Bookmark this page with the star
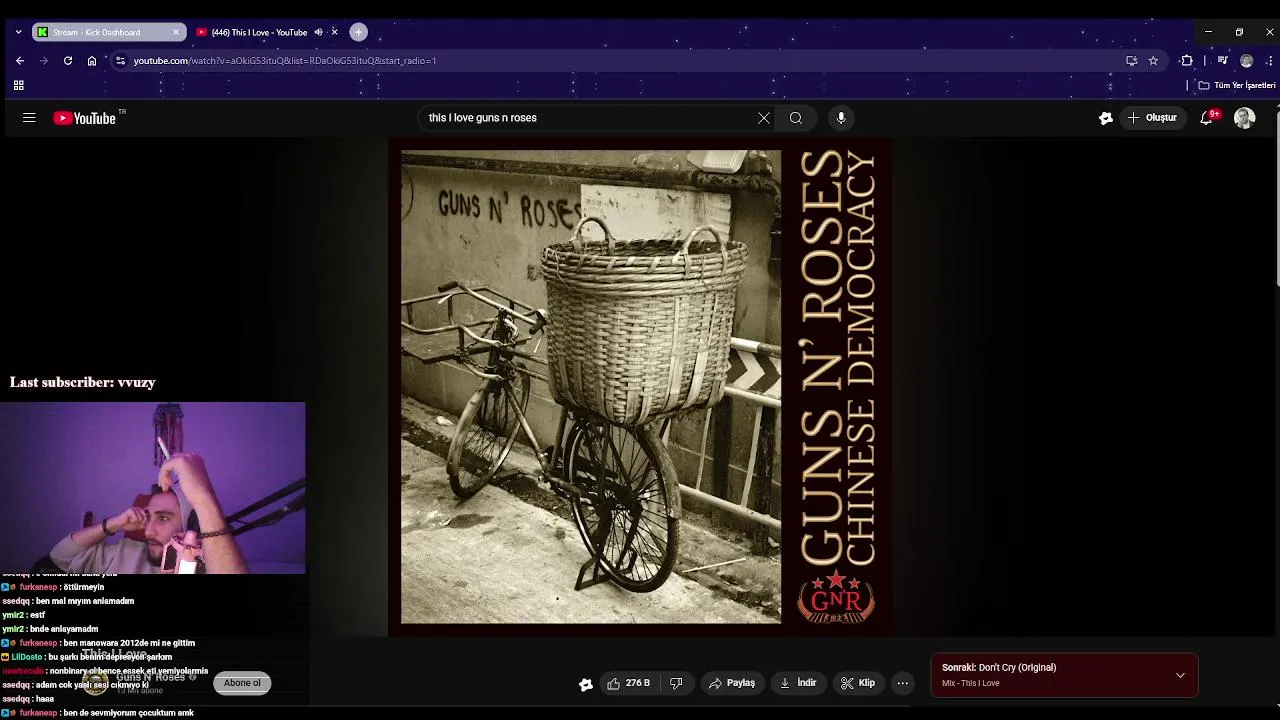This screenshot has height=720, width=1280. [x=1153, y=61]
